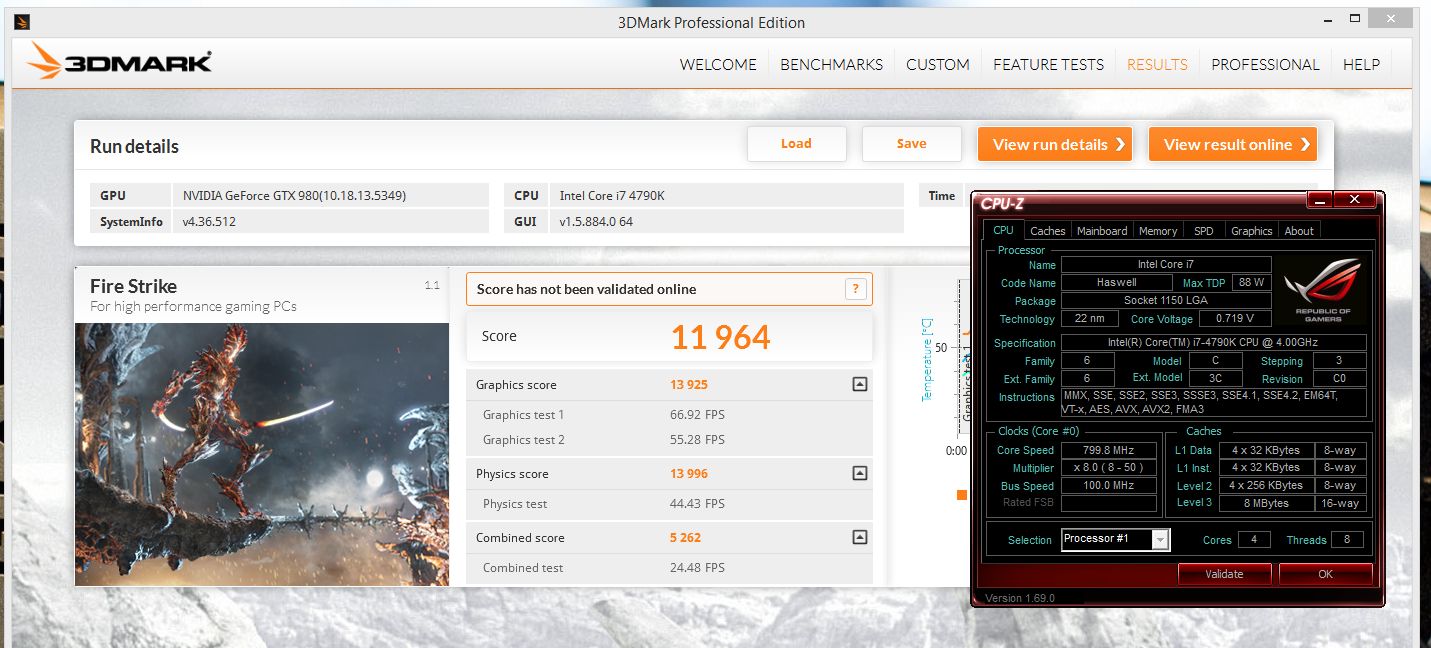Click the 3DMark app icon in the title bar
Viewport: 1431px width, 648px height.
coord(22,21)
